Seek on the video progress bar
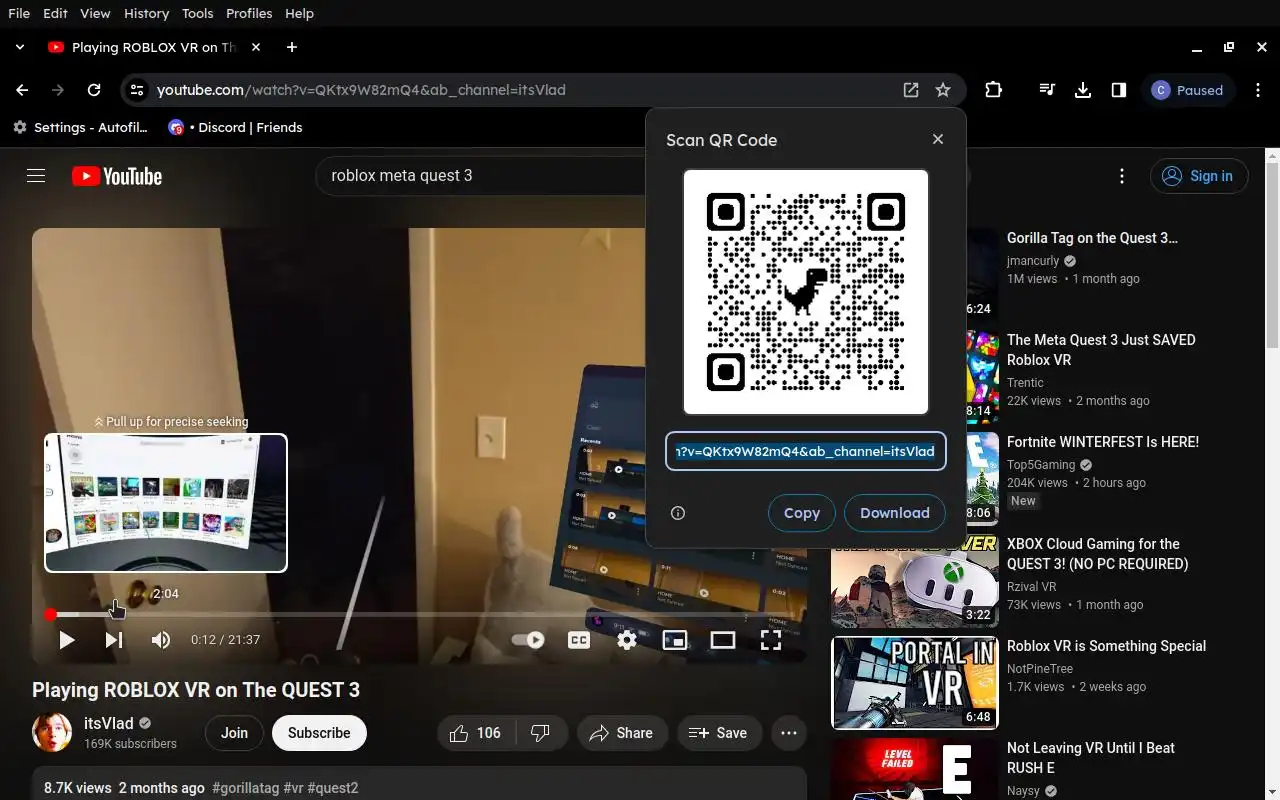Viewport: 1280px width, 800px height. click(419, 614)
